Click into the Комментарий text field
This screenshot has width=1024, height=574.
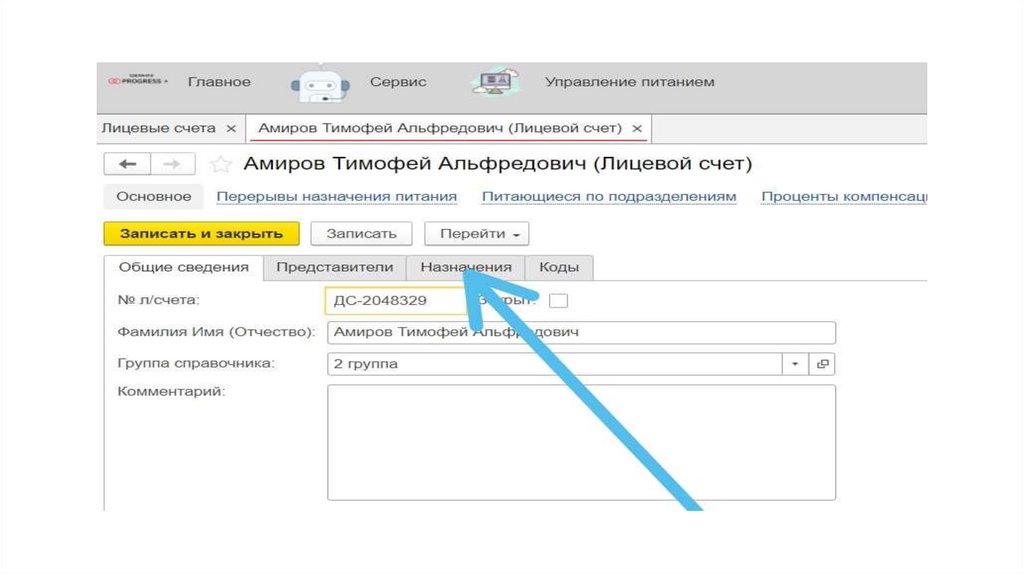tap(580, 441)
